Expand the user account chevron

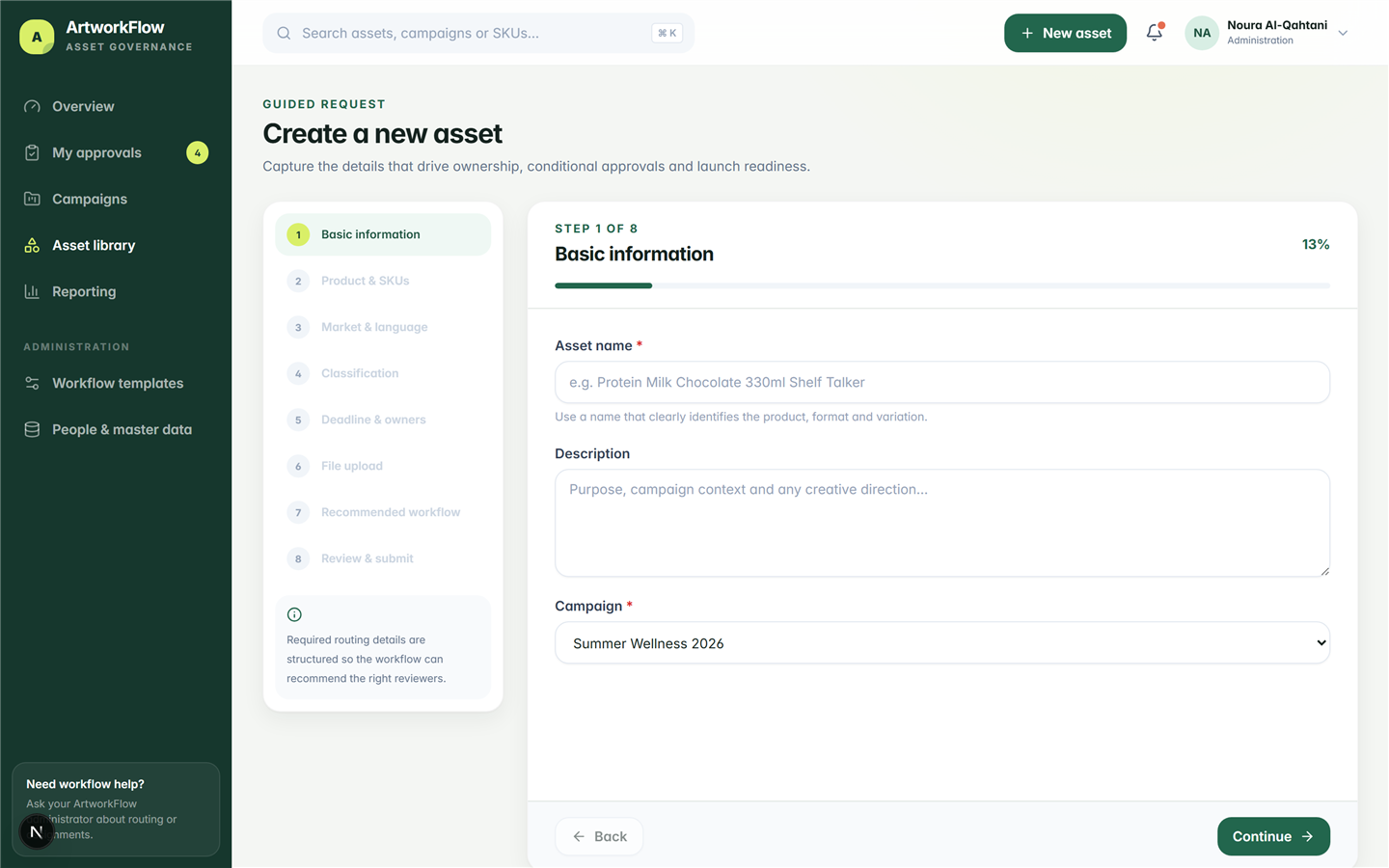[x=1343, y=33]
